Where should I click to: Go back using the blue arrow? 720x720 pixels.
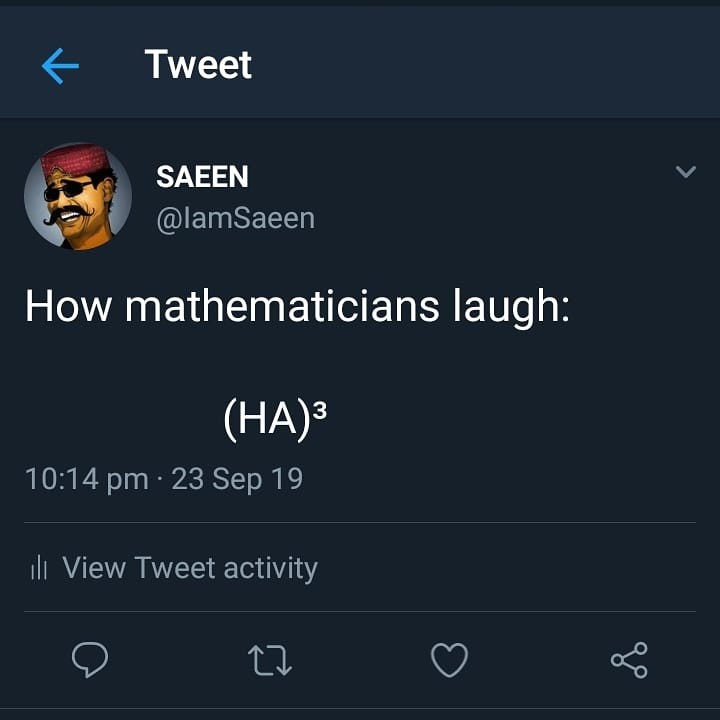click(60, 66)
